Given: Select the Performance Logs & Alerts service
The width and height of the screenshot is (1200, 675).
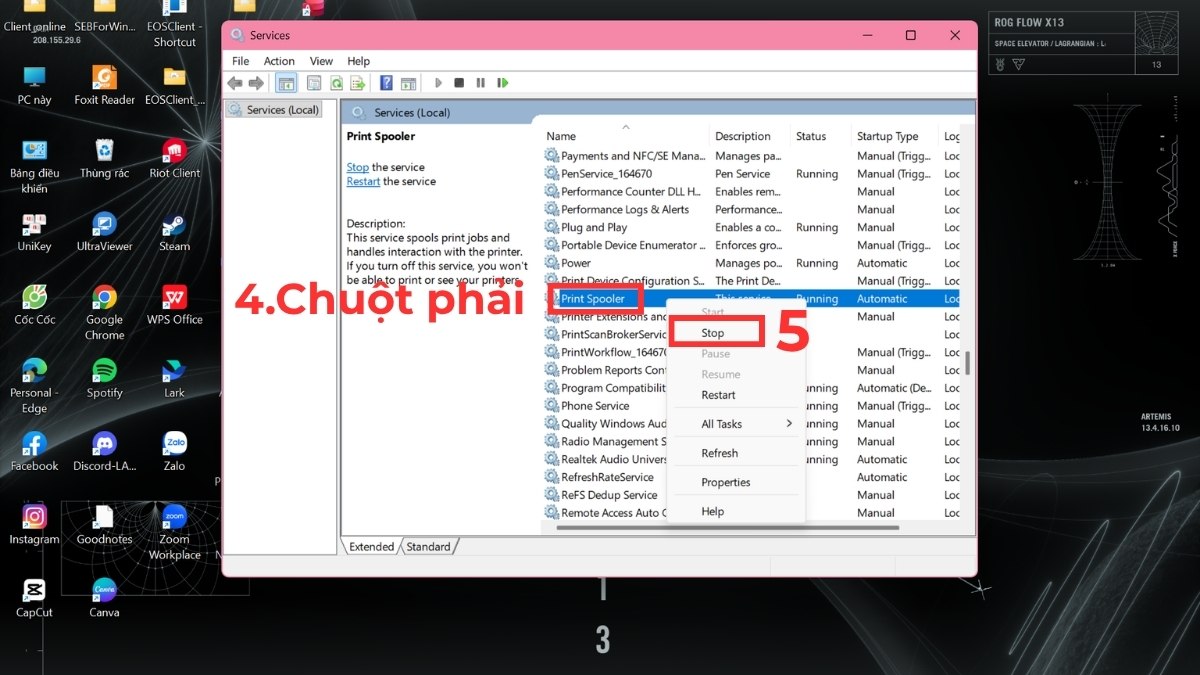Looking at the screenshot, I should point(750,210).
